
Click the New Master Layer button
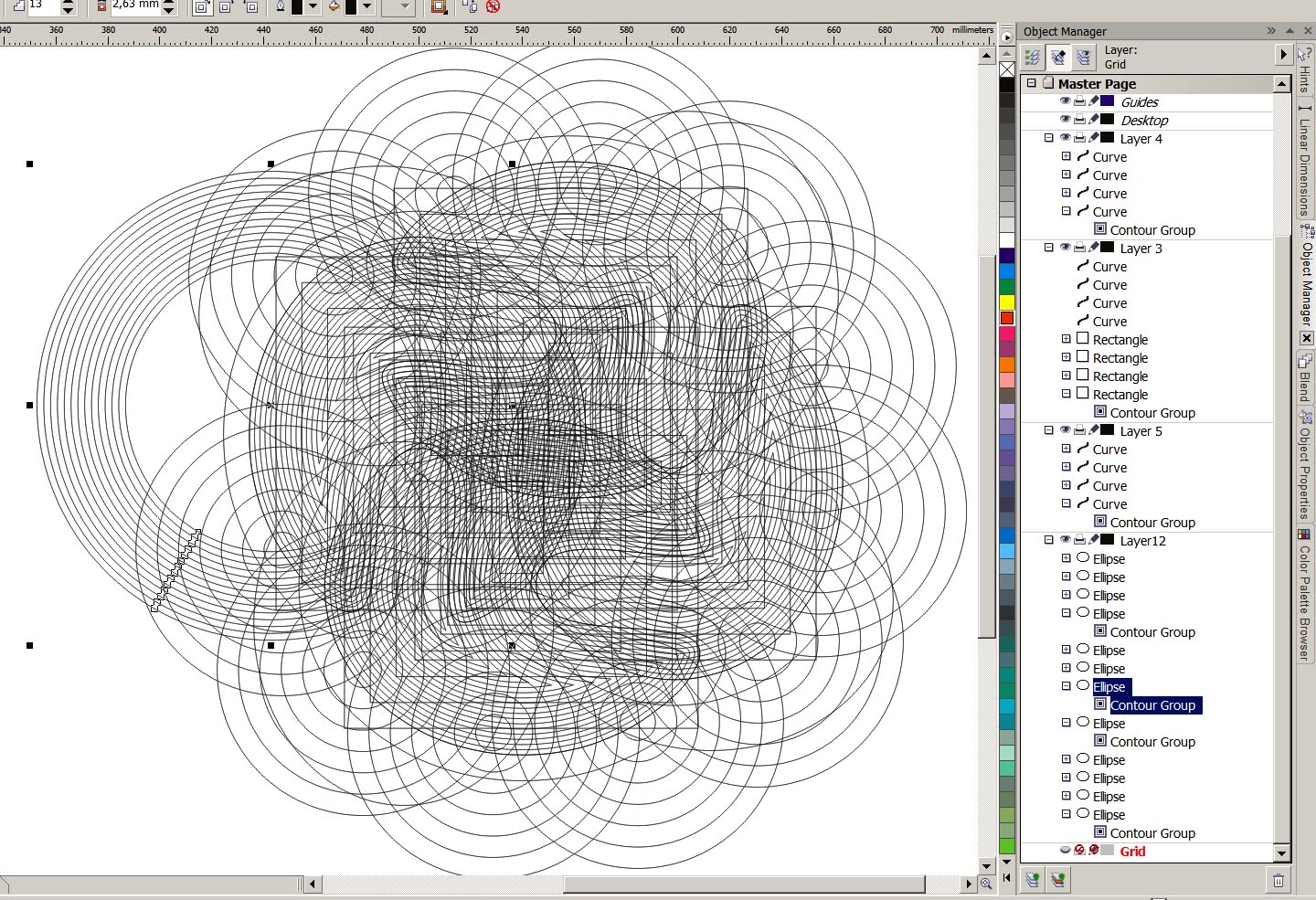click(1058, 880)
